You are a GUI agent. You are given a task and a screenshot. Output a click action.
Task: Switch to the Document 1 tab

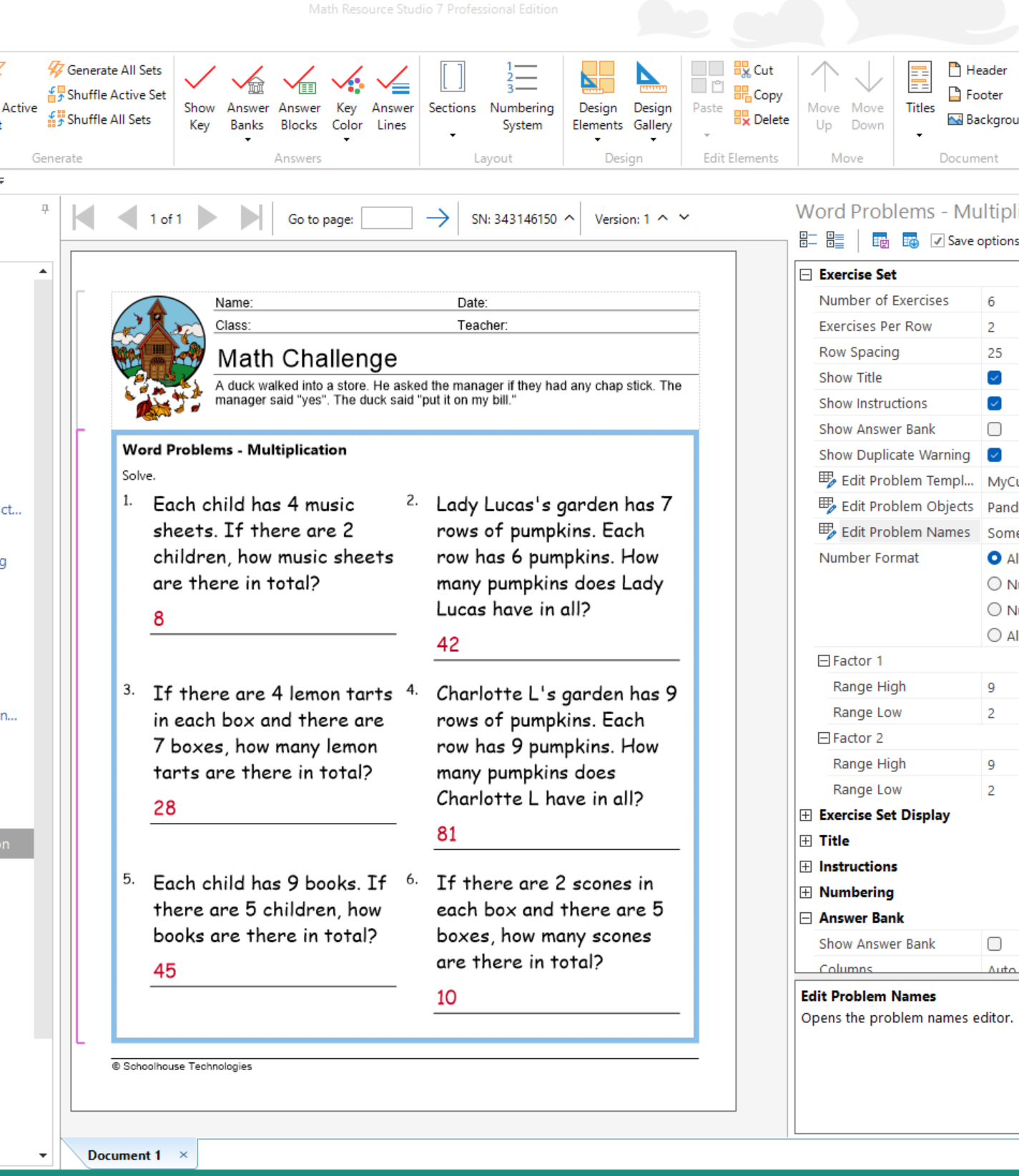[124, 1155]
